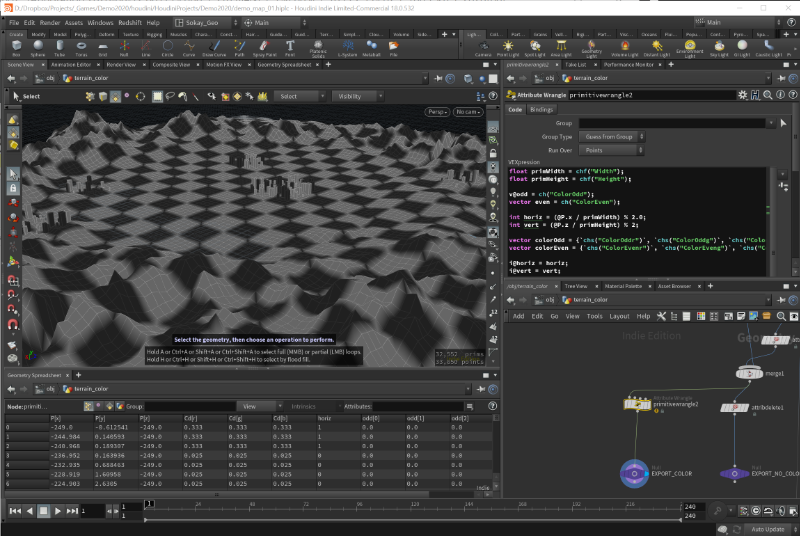The image size is (800, 536).
Task: Switch to the Bindings tab
Action: point(542,109)
